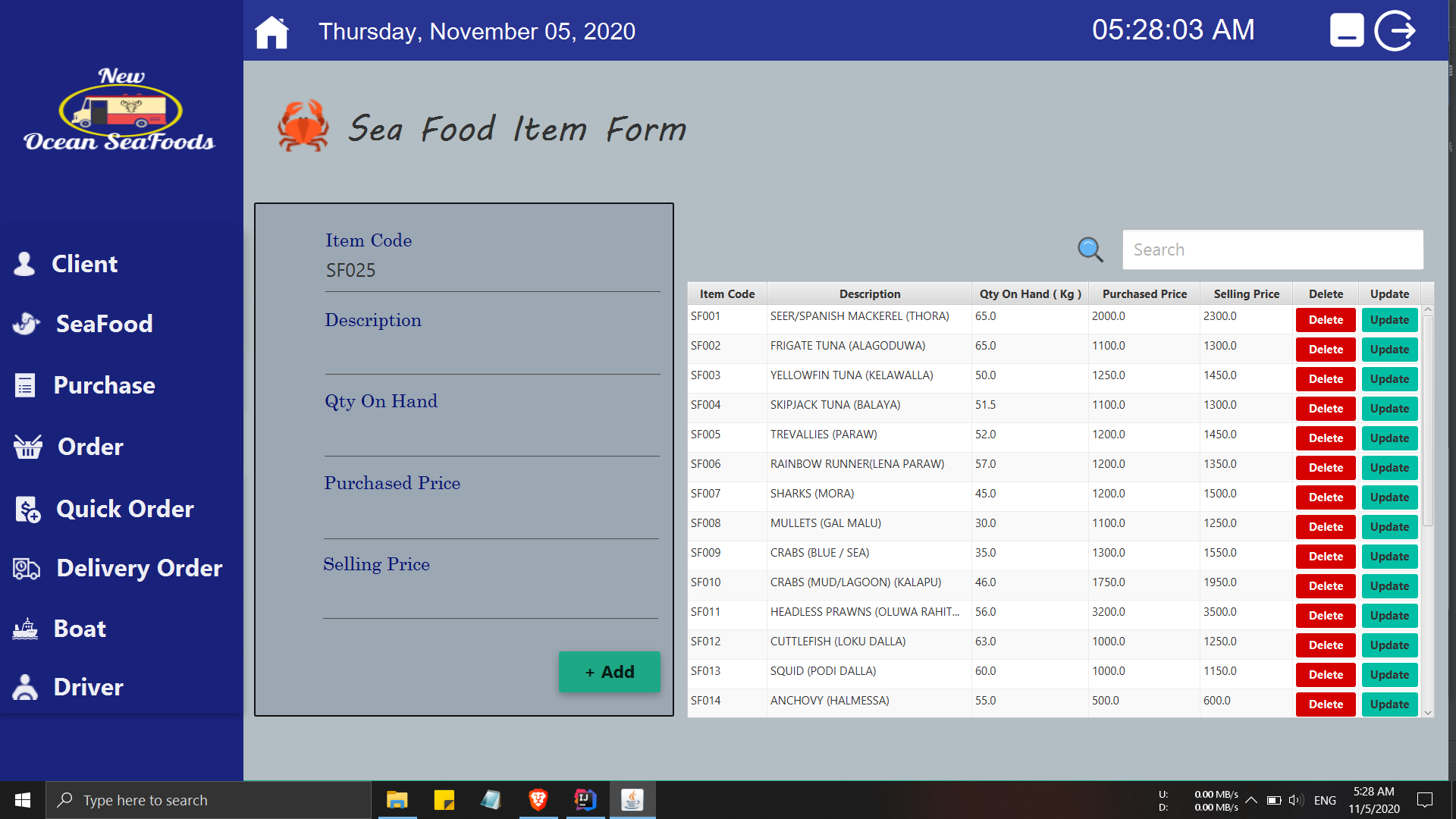
Task: Open IntelliJ IDEA from the taskbar
Action: tap(585, 799)
